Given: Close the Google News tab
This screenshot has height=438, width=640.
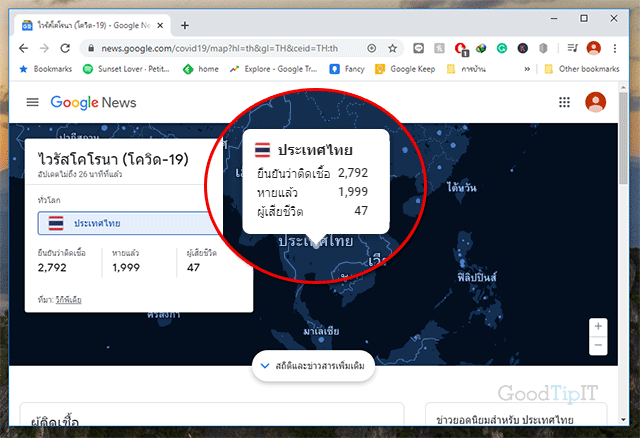Looking at the screenshot, I should coord(160,25).
